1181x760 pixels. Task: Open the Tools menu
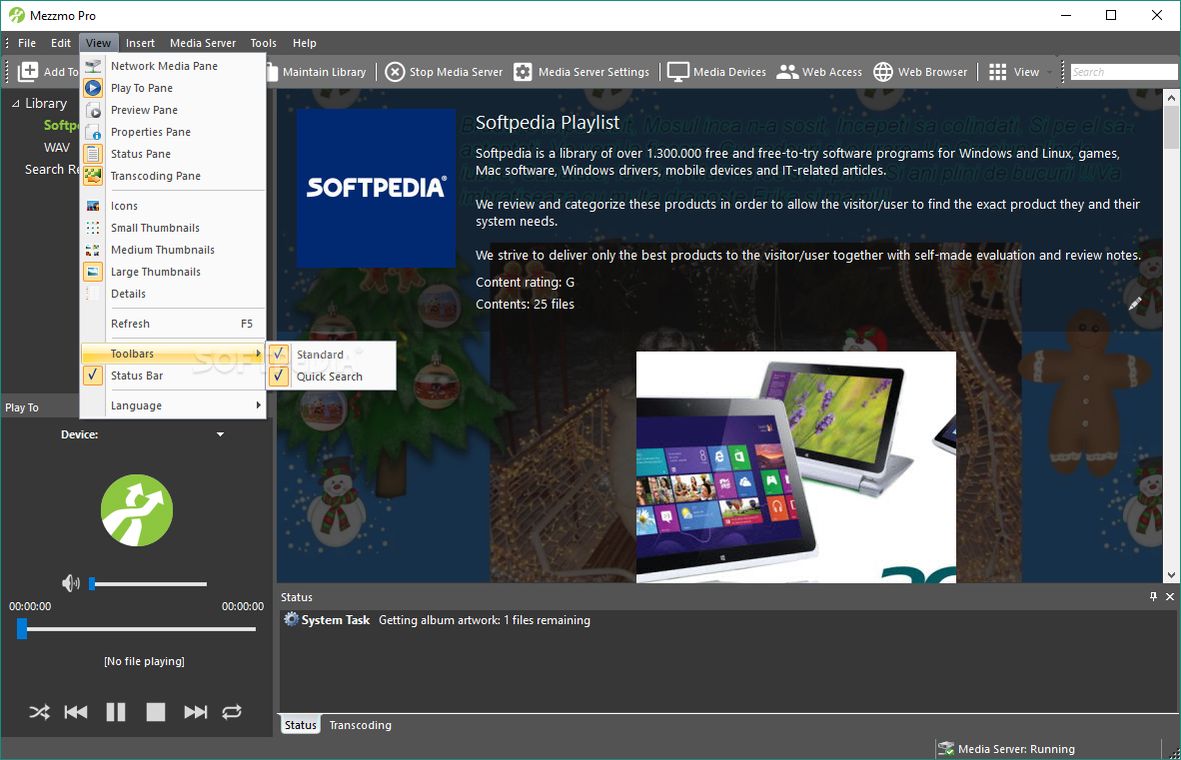[264, 43]
